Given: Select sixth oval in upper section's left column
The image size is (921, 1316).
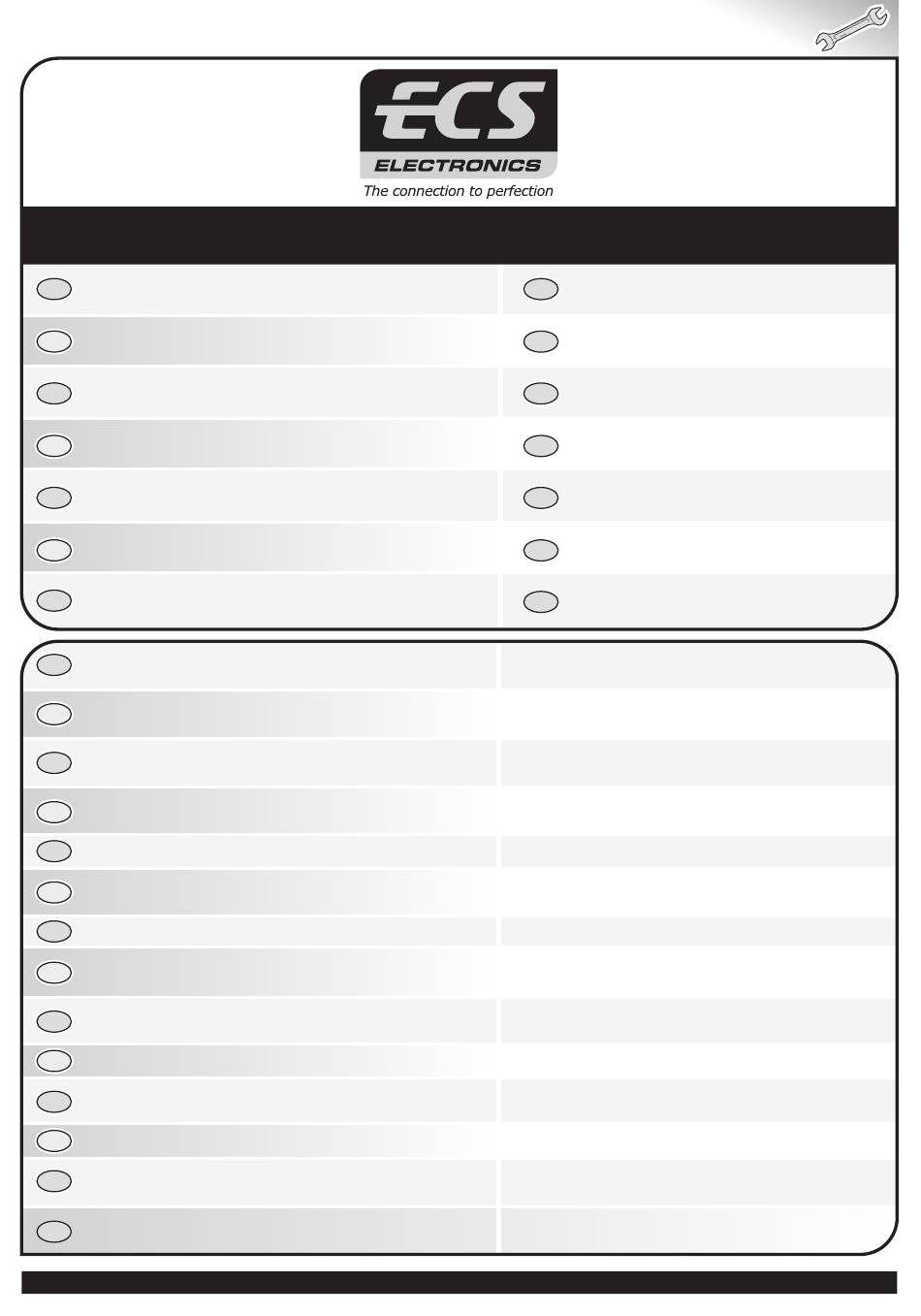Looking at the screenshot, I should [x=54, y=550].
